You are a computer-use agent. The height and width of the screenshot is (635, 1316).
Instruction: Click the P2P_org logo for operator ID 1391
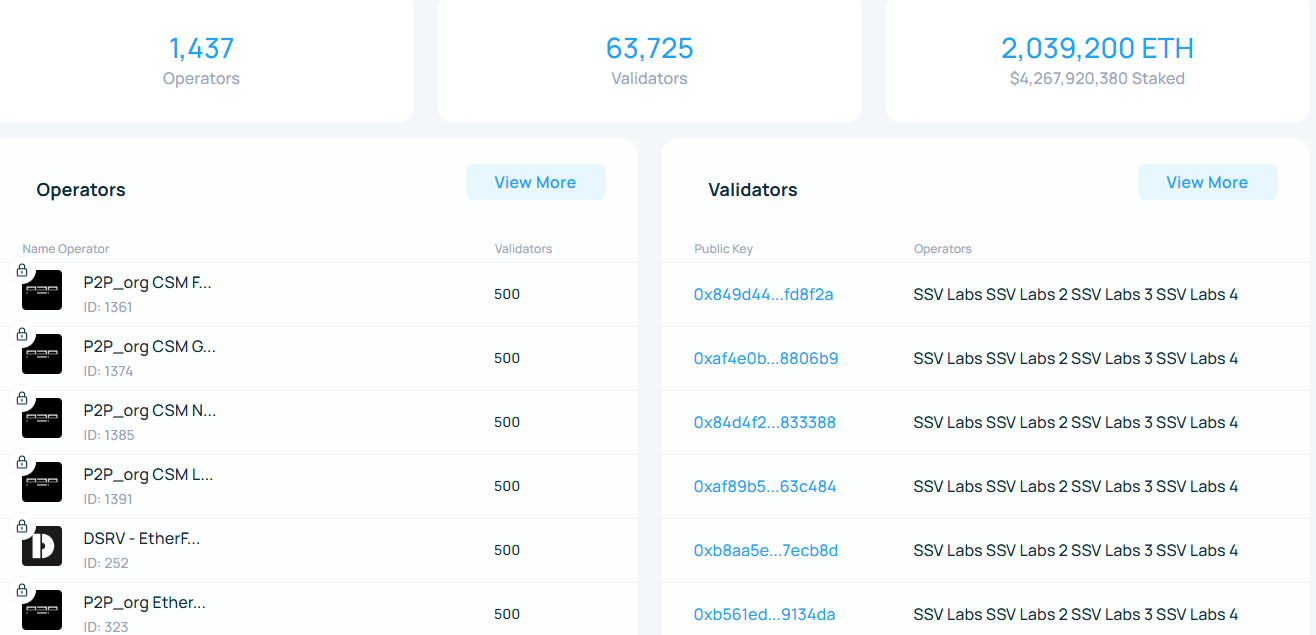[42, 483]
